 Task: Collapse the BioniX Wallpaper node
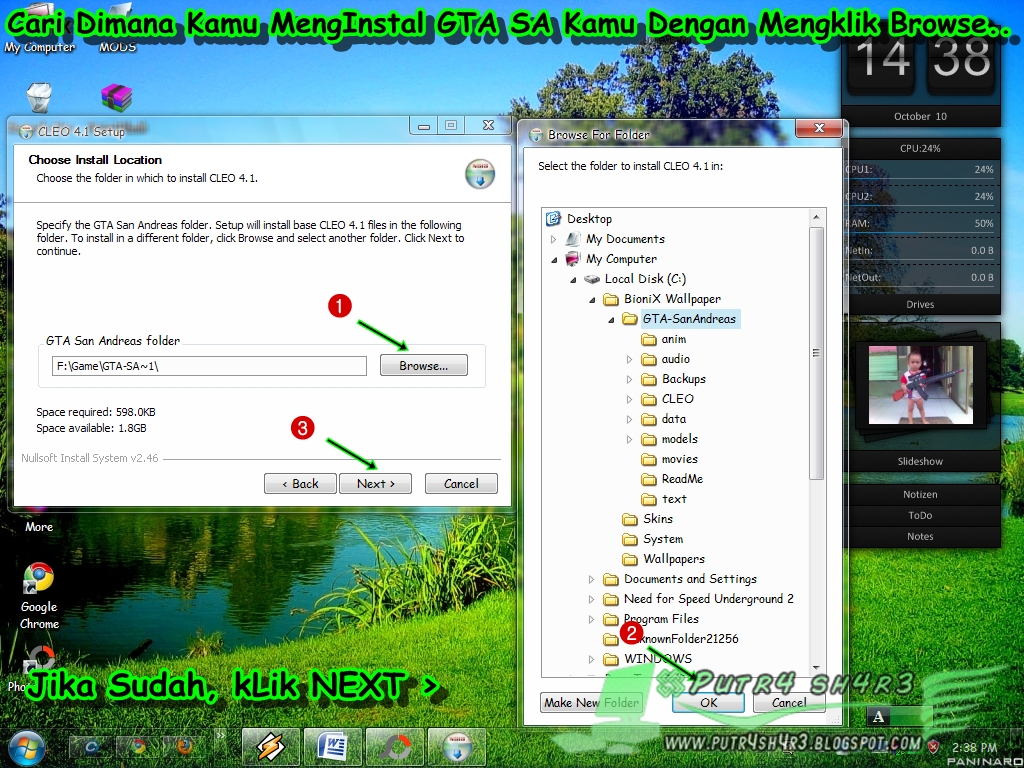[592, 300]
